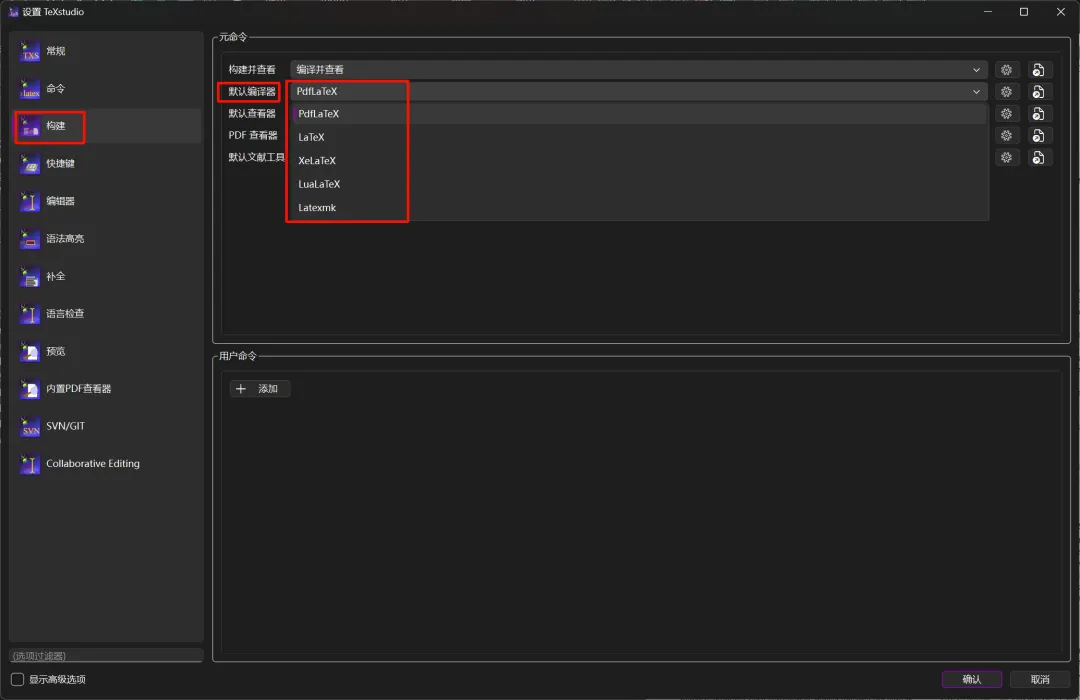Viewport: 1080px width, 700px height.
Task: Open the 内置PDF查看器 settings page
Action: 107,389
